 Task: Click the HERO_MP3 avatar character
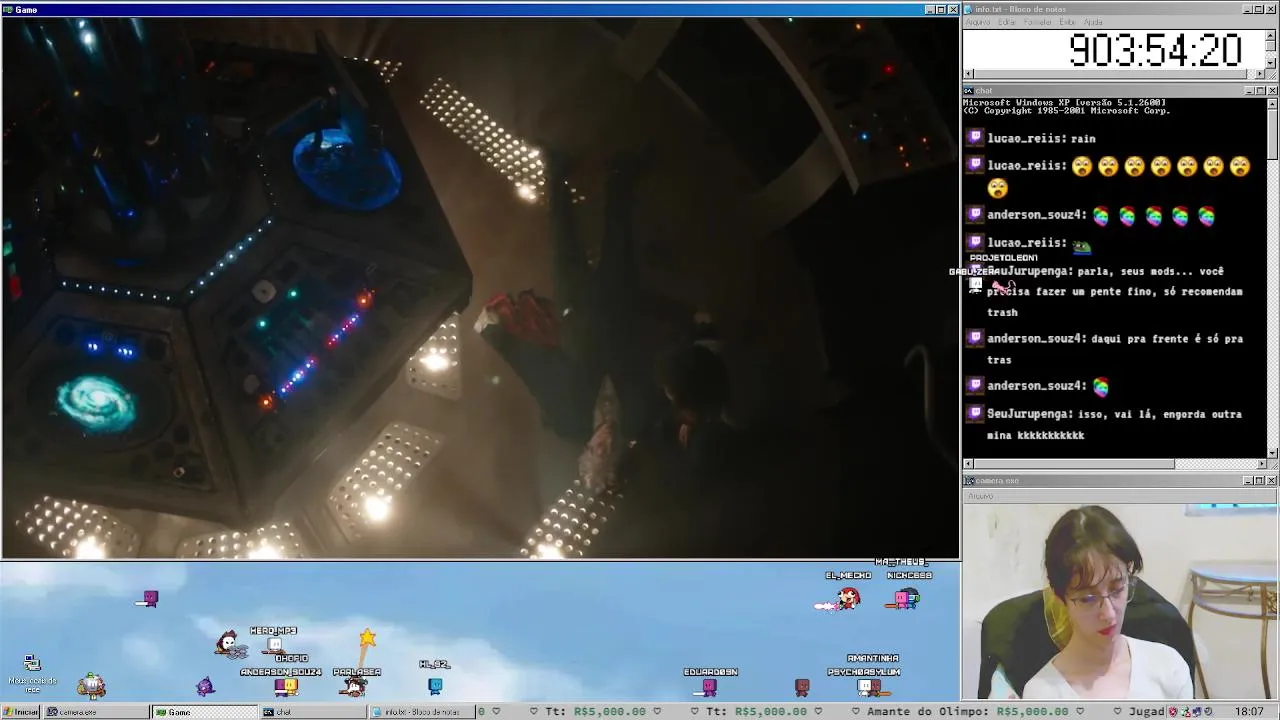click(276, 645)
